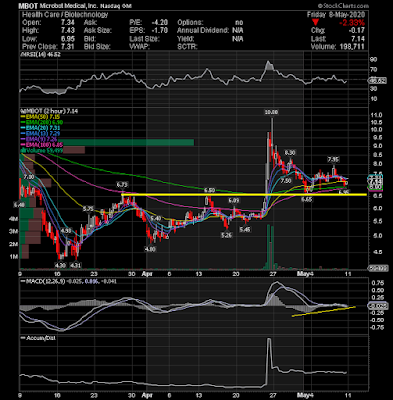Click the 6.73 resistance price label
Image resolution: width=393 pixels, height=400 pixels.
[122, 184]
